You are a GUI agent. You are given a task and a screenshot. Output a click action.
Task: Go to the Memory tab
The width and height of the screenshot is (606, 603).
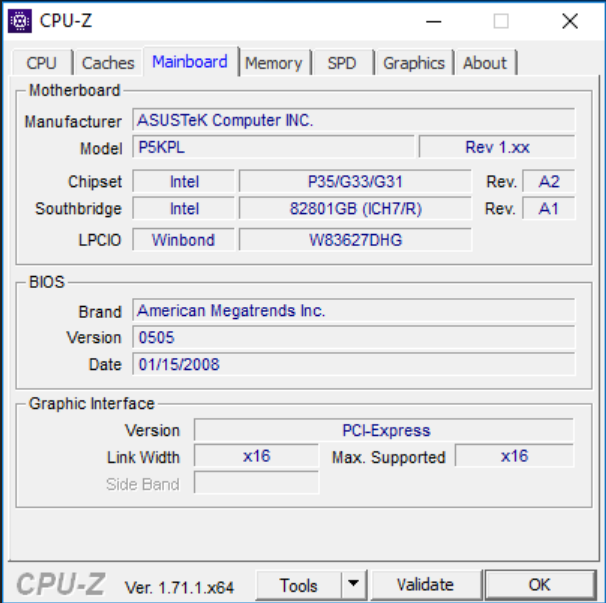[x=274, y=63]
